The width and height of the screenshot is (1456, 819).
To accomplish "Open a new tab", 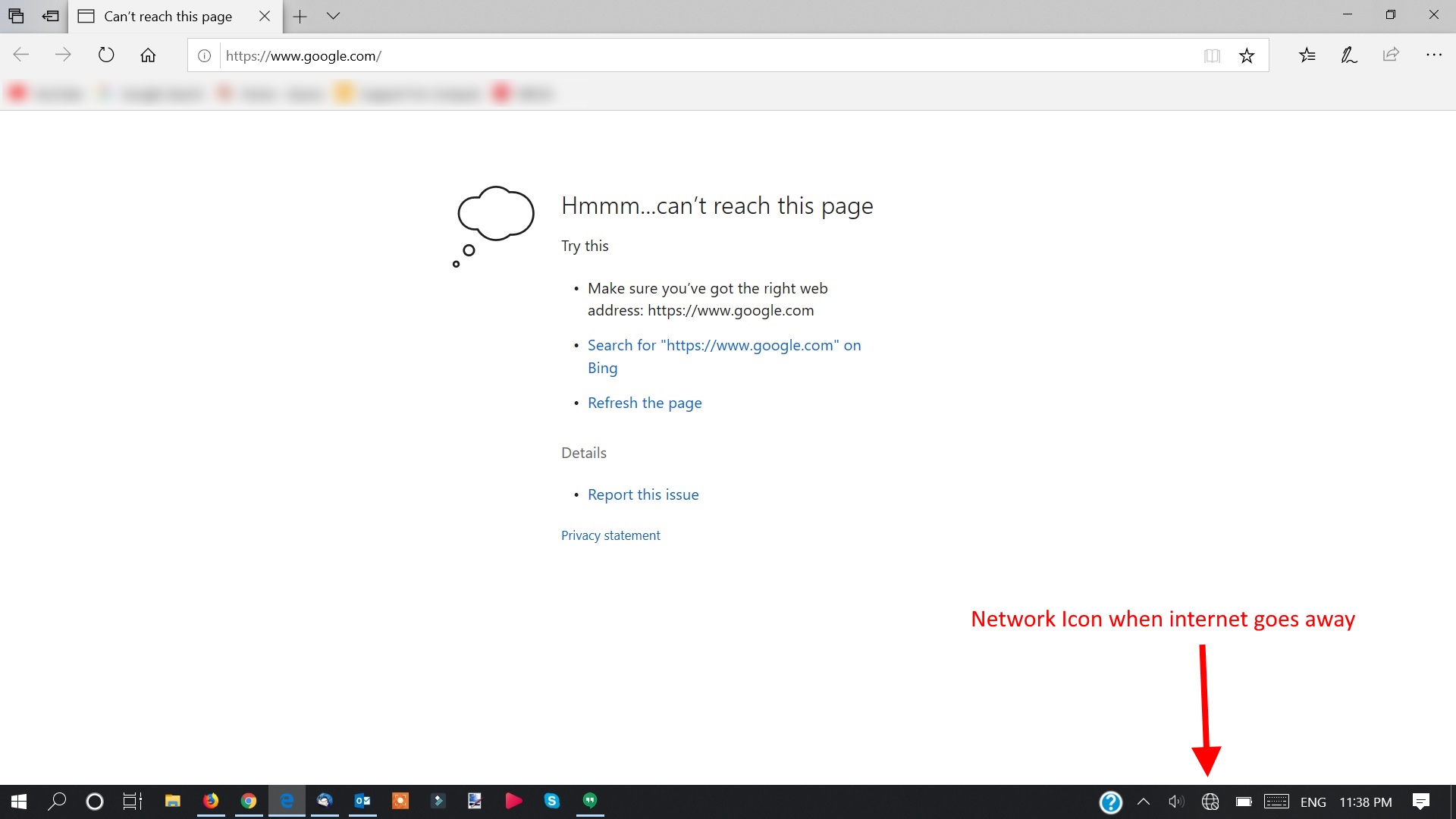I will point(300,16).
